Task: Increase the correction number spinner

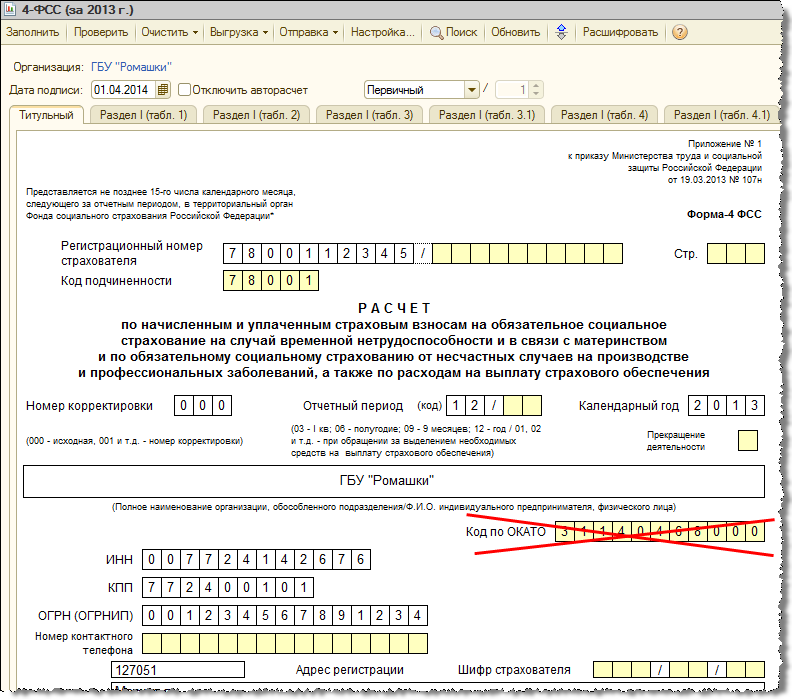Action: pyautogui.click(x=536, y=86)
